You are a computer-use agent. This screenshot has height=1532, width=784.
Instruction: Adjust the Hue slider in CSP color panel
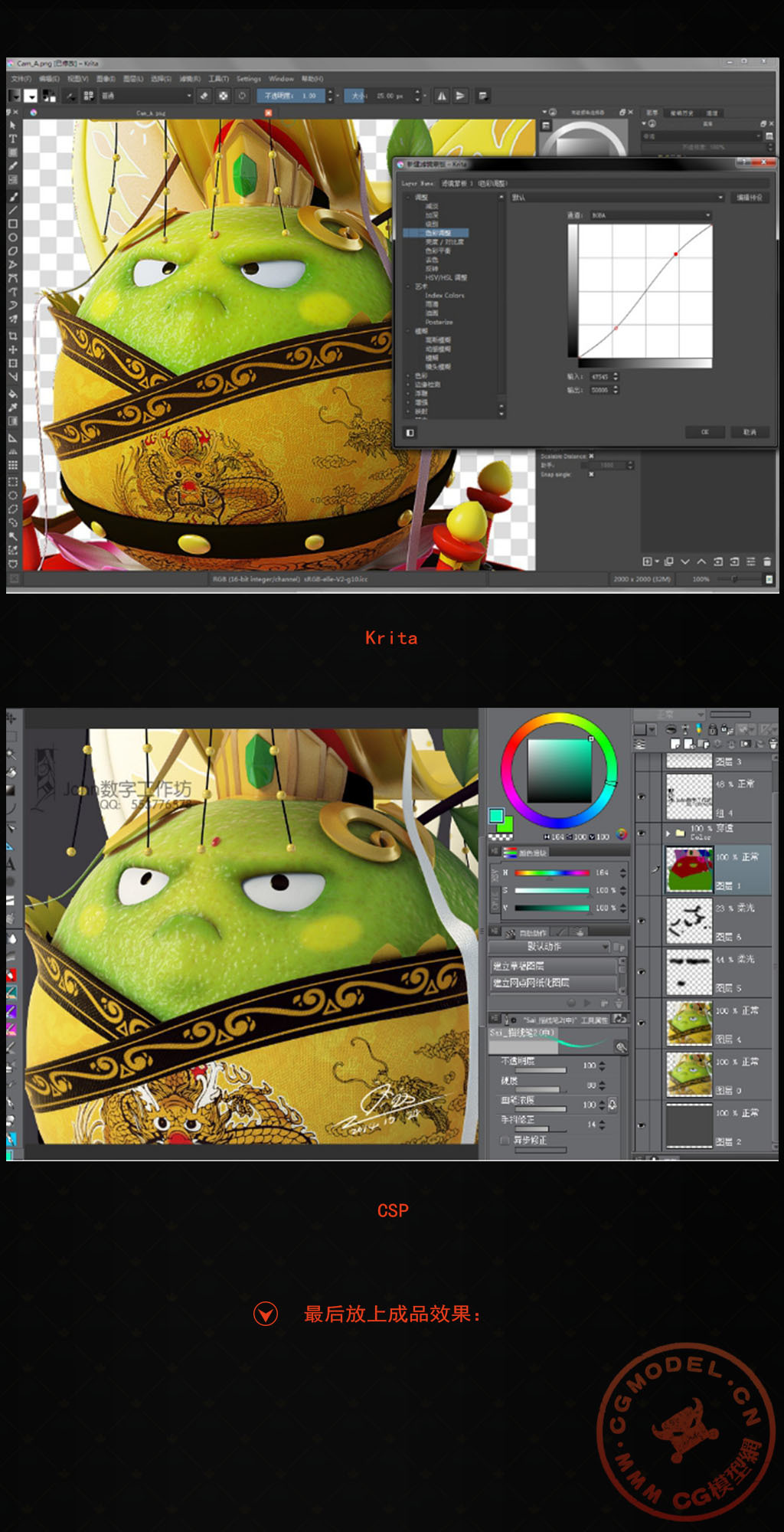tap(551, 872)
